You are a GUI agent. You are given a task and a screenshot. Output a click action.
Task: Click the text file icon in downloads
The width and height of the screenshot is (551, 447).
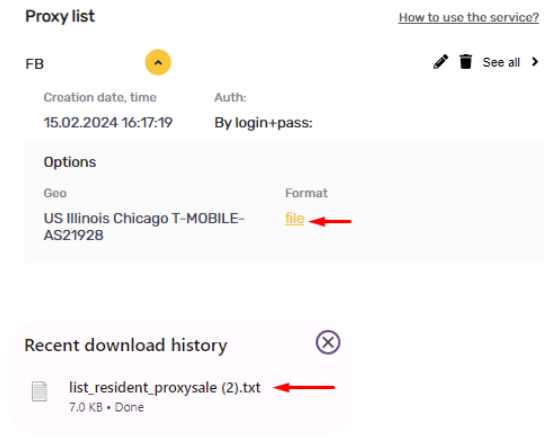39,391
